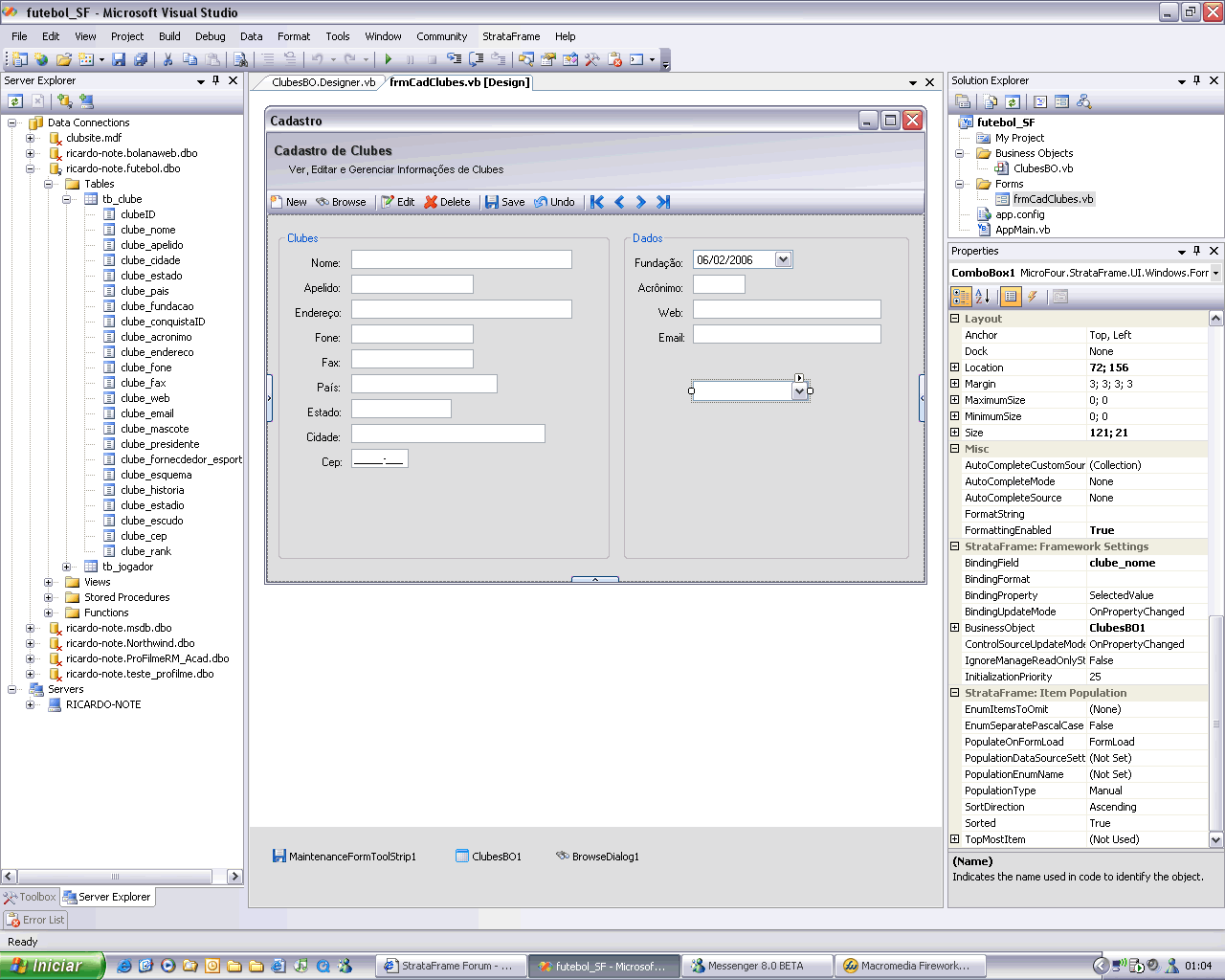Screen dimensions: 1225x980
Task: Switch Properties to Alphabetical sorting
Action: tap(982, 297)
